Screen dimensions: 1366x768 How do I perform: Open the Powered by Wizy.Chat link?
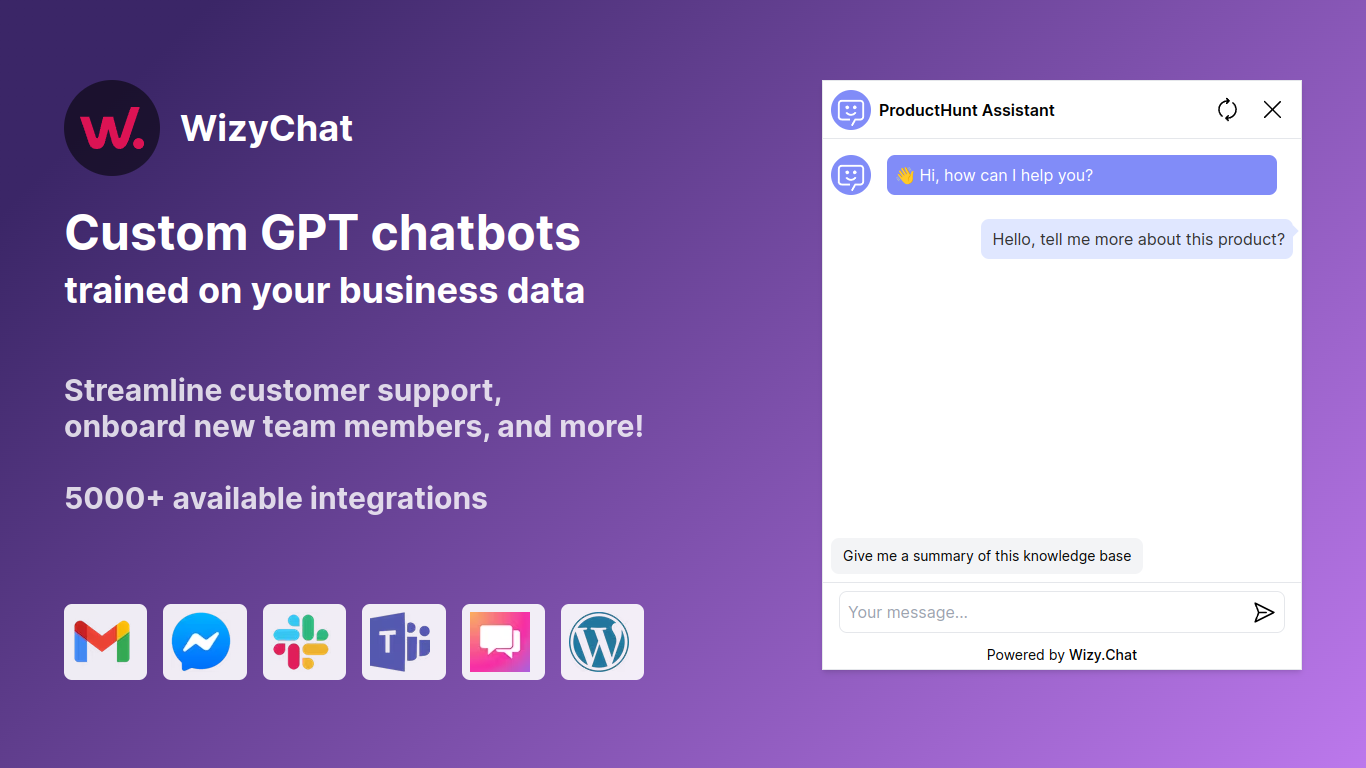point(1103,655)
